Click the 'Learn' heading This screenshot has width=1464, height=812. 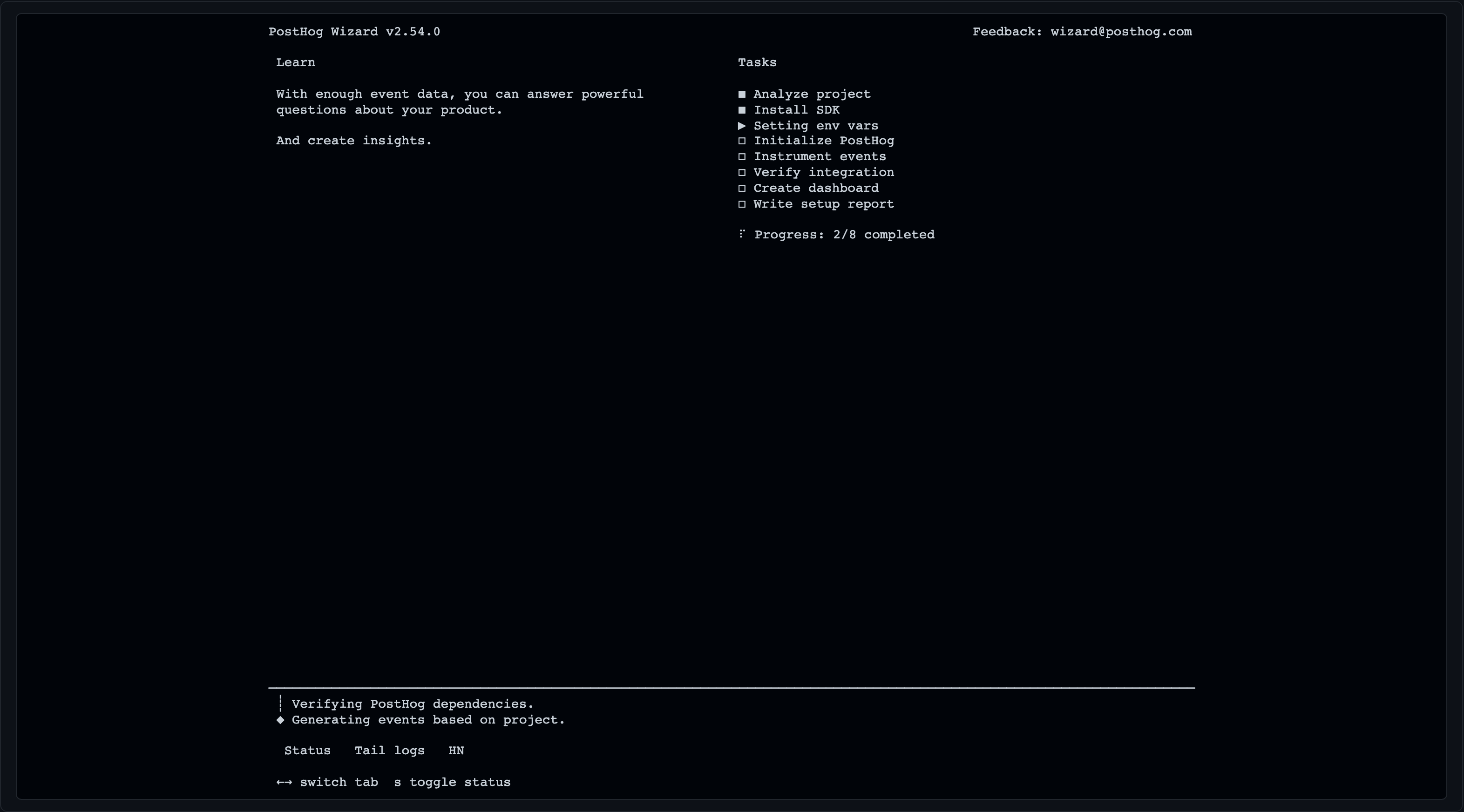[x=296, y=62]
